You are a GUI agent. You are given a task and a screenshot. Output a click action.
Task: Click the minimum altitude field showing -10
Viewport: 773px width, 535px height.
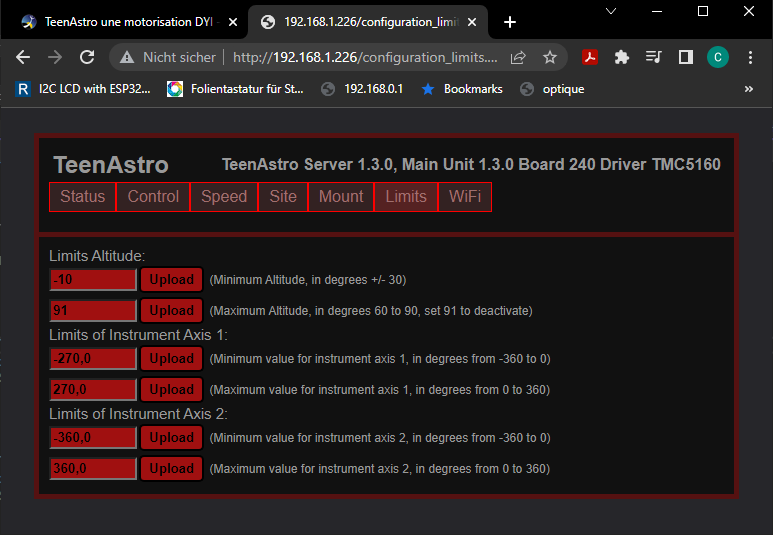click(93, 280)
